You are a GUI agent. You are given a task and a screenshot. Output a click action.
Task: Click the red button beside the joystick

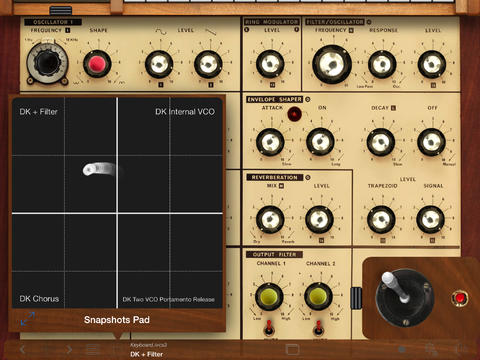[460, 298]
